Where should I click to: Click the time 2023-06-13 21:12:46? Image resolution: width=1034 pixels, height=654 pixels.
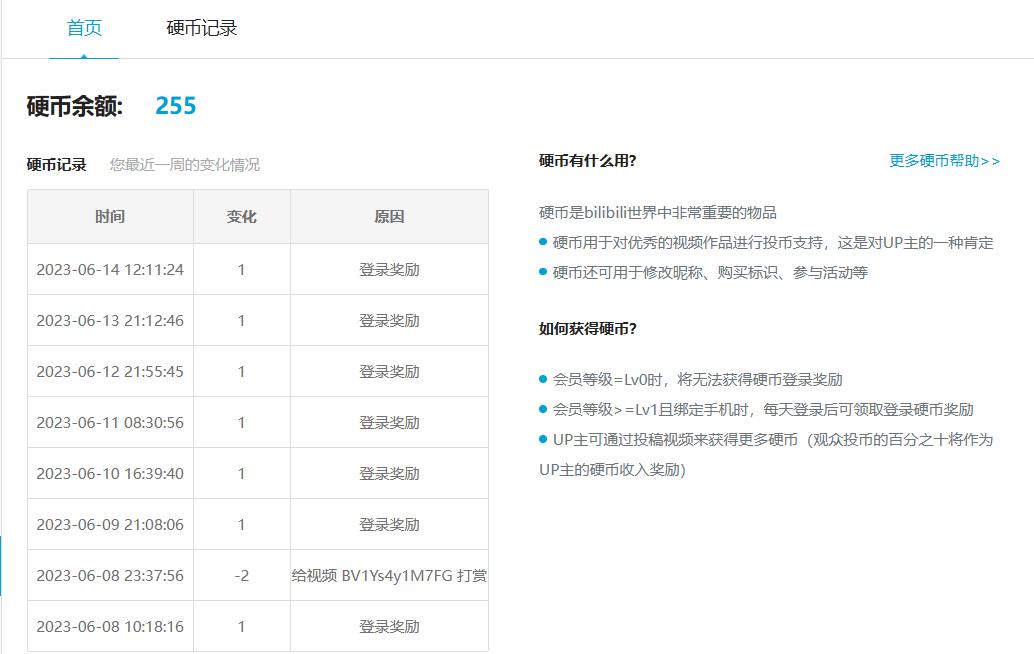[x=110, y=320]
